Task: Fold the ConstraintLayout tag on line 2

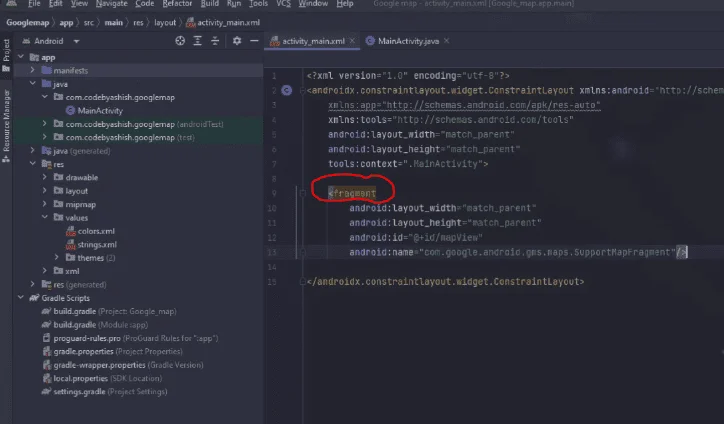Action: [x=303, y=91]
